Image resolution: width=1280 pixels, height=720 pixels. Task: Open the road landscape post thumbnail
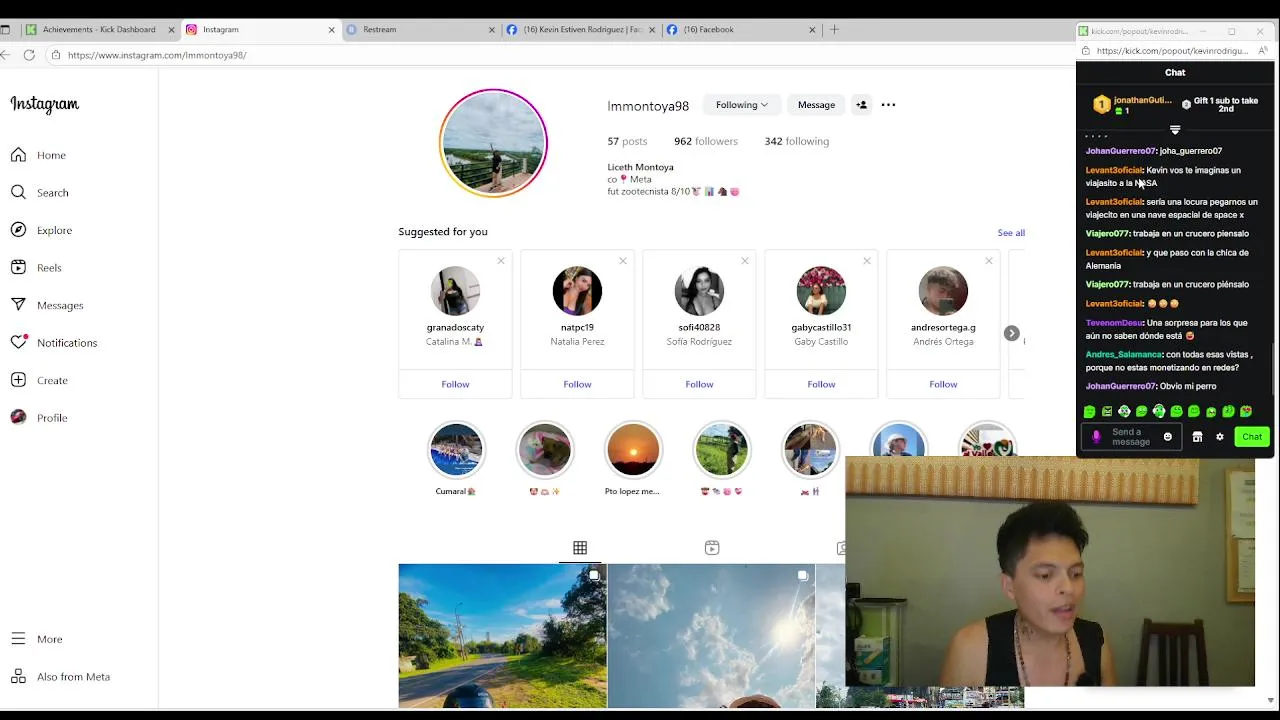[x=502, y=636]
